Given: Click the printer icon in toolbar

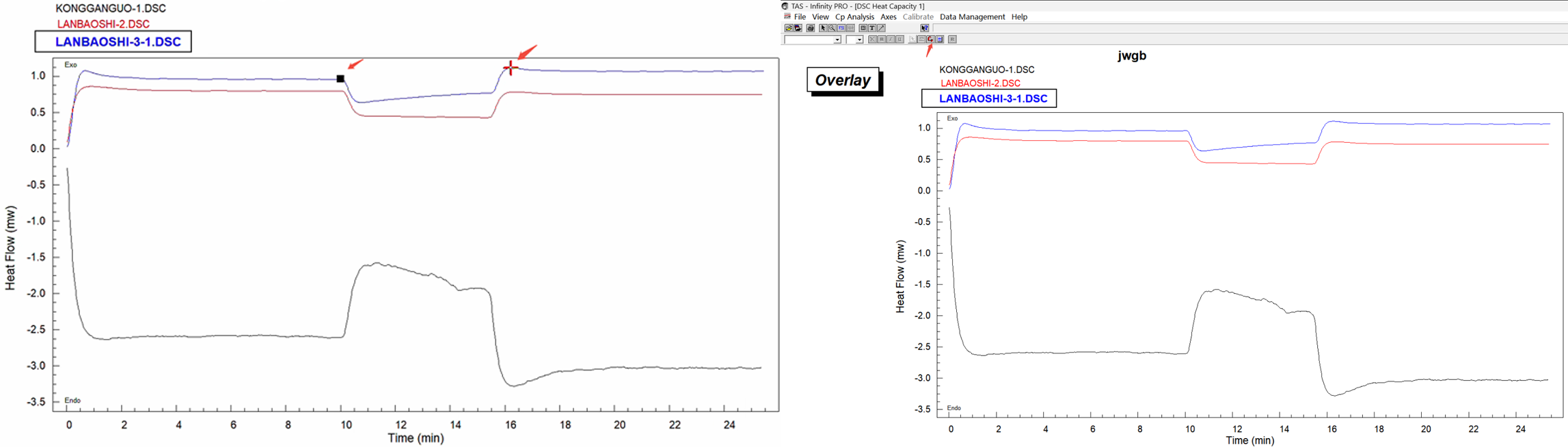Looking at the screenshot, I should [811, 28].
